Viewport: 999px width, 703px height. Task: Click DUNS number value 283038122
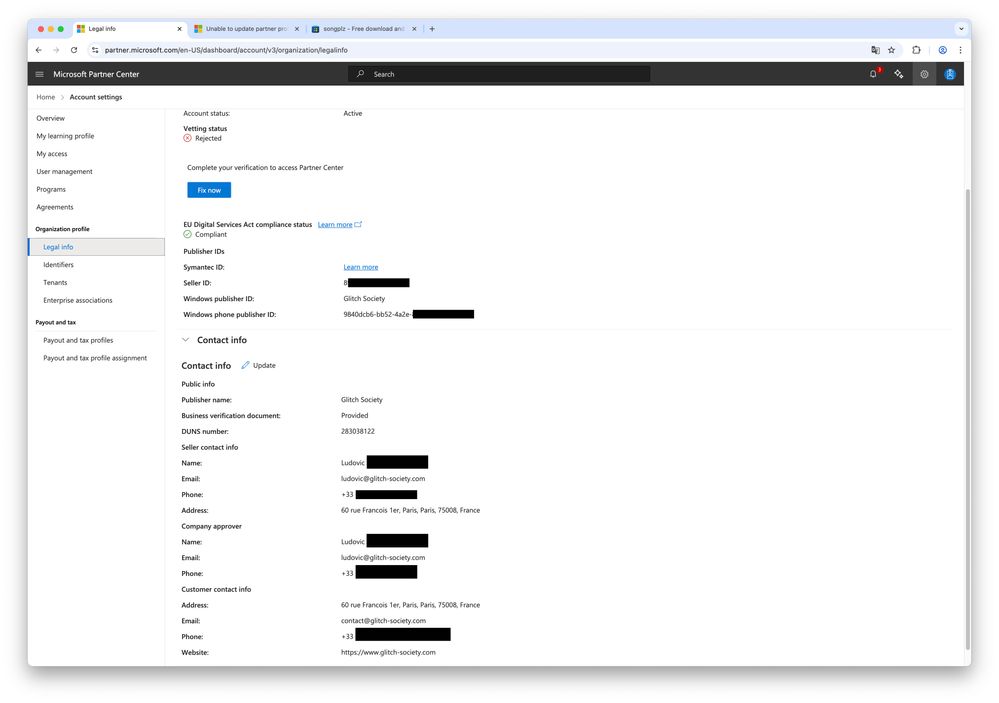pos(357,431)
